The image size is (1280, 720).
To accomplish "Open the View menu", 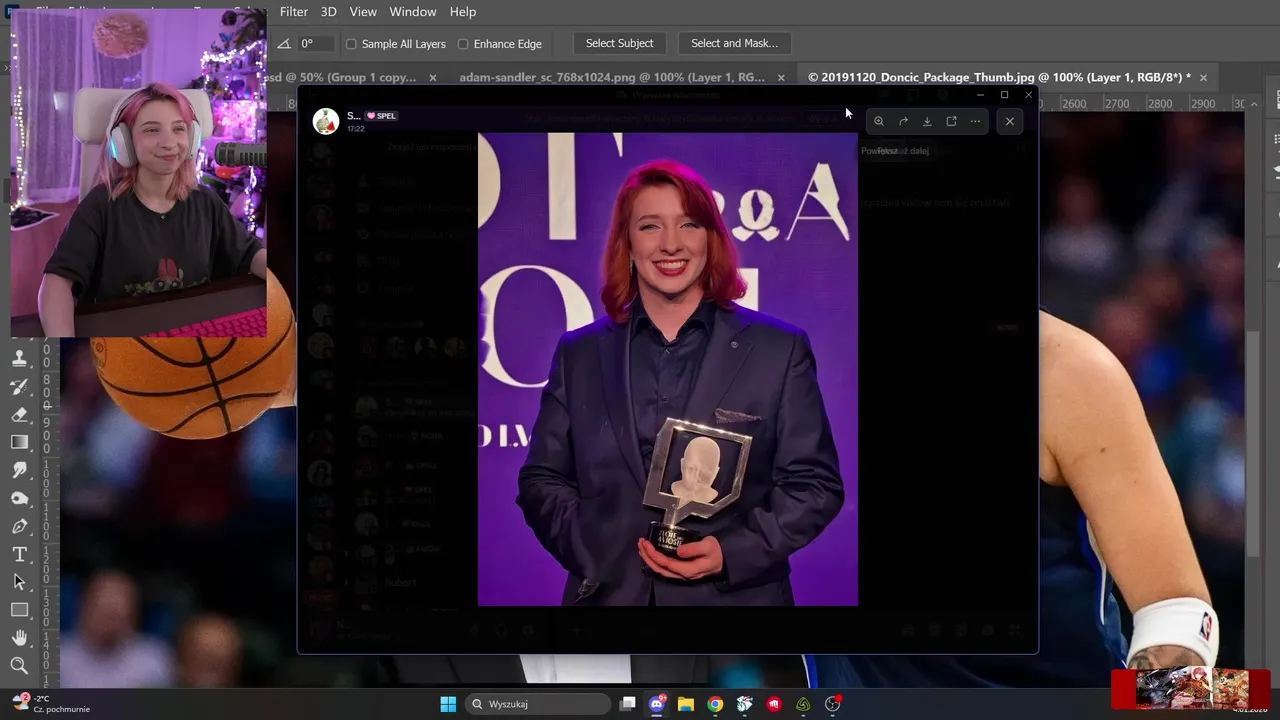I will (x=363, y=12).
